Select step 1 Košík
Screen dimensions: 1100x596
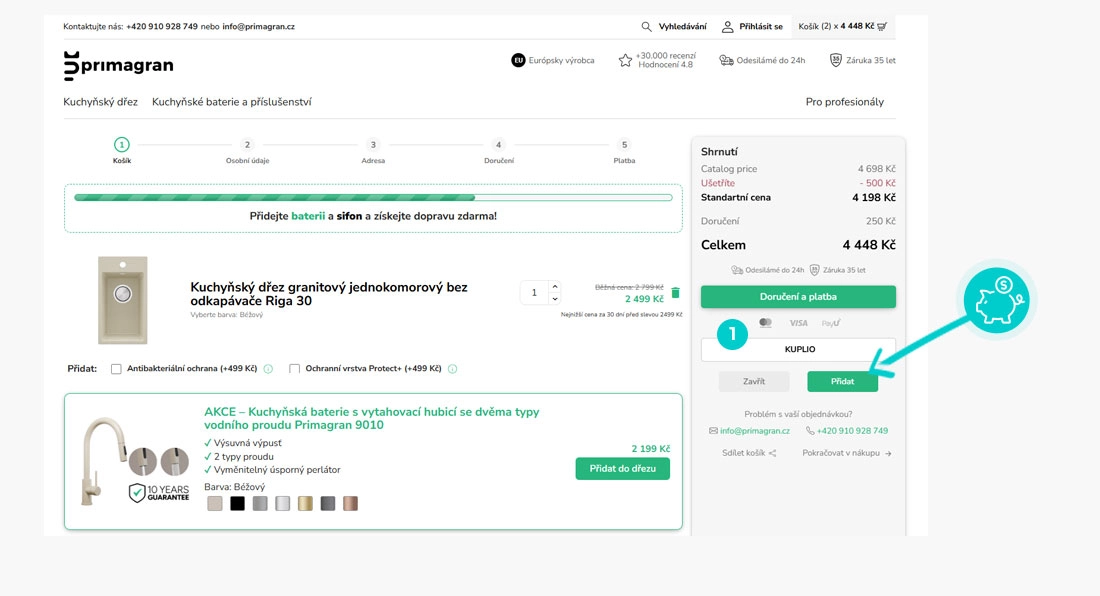click(x=121, y=151)
